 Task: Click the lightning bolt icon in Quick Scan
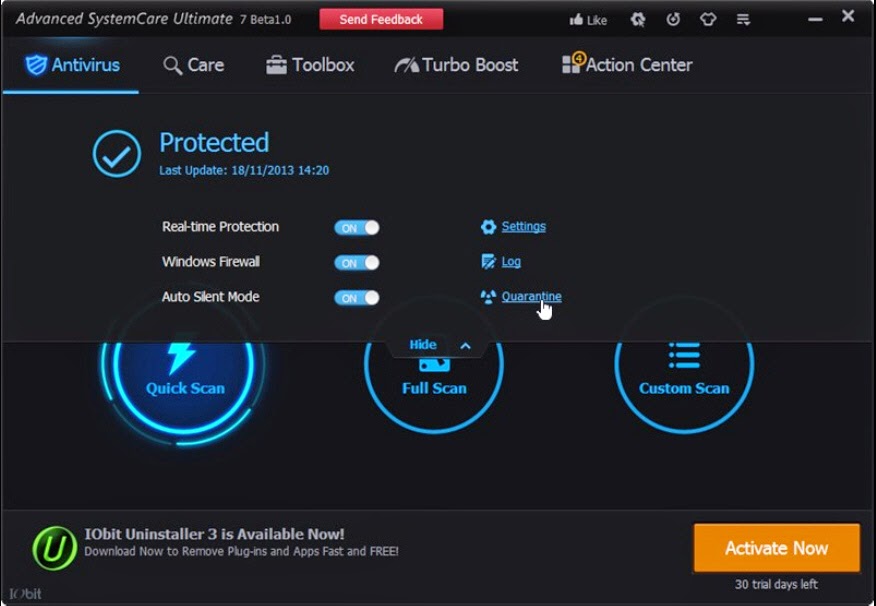(181, 358)
